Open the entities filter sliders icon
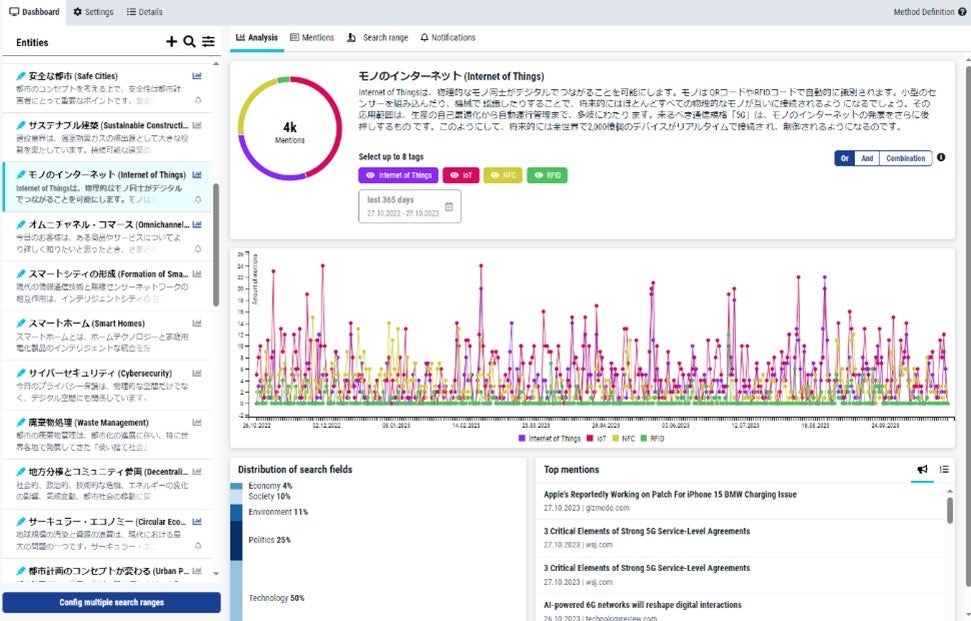This screenshot has width=971, height=621. coord(208,41)
